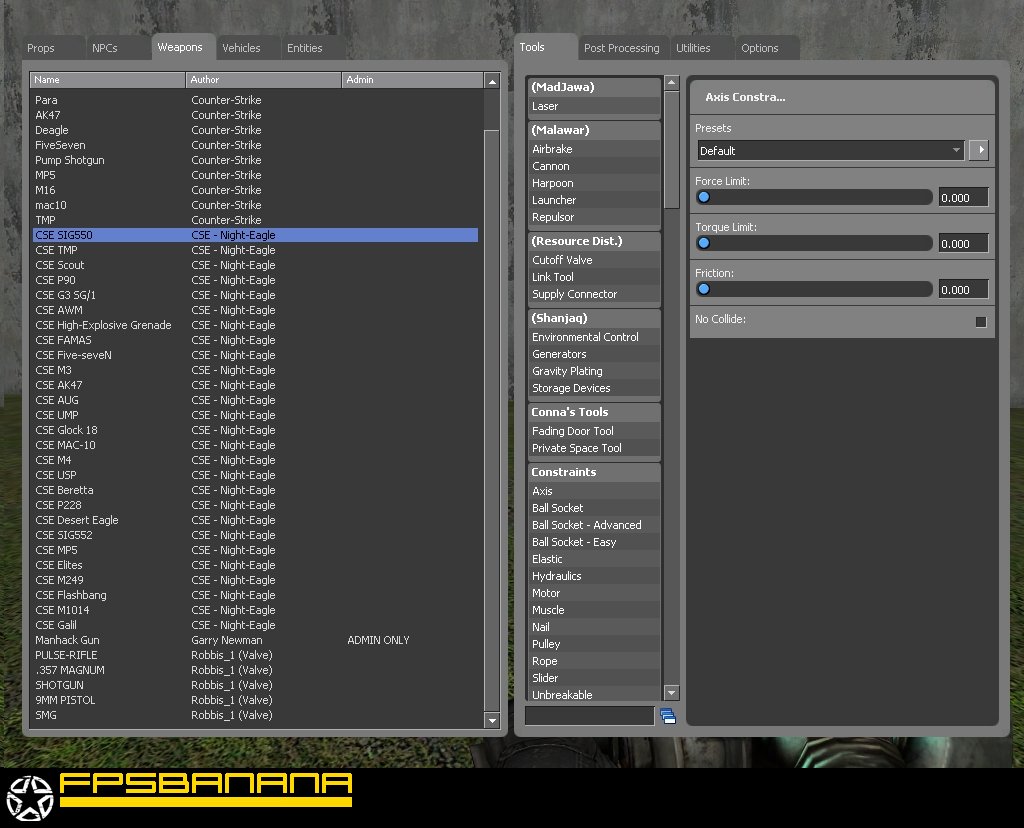Select the Laser tool
The image size is (1024, 828).
coord(594,106)
